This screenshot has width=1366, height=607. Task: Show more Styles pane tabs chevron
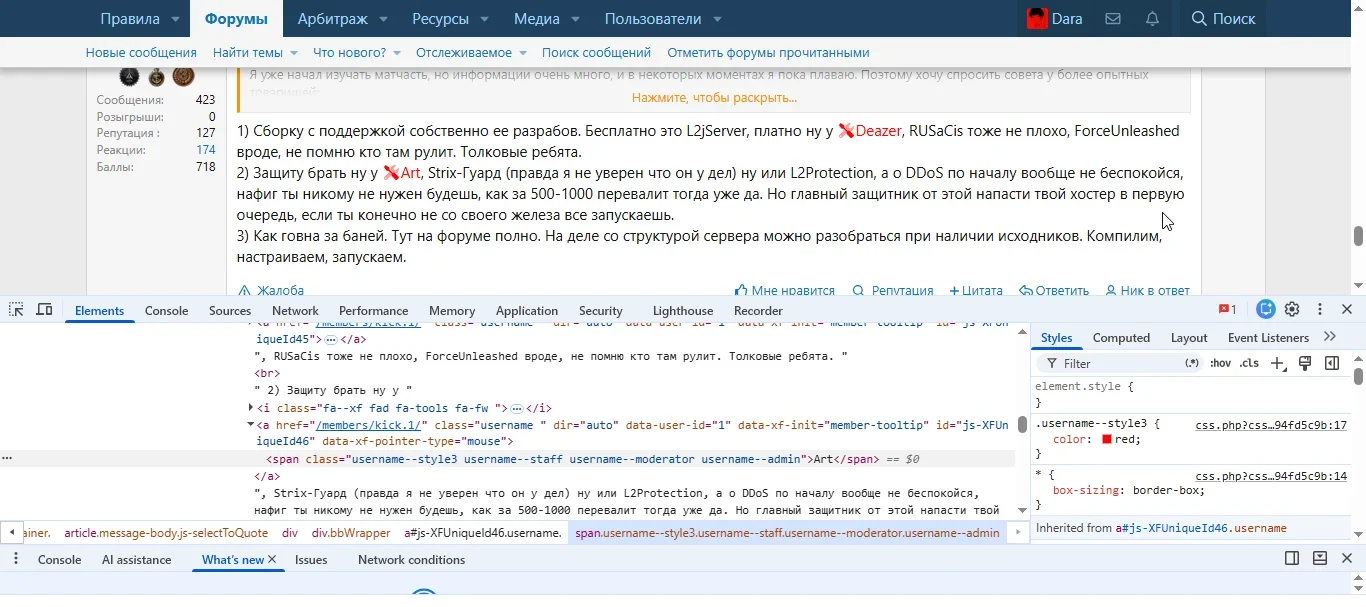[x=1330, y=337]
